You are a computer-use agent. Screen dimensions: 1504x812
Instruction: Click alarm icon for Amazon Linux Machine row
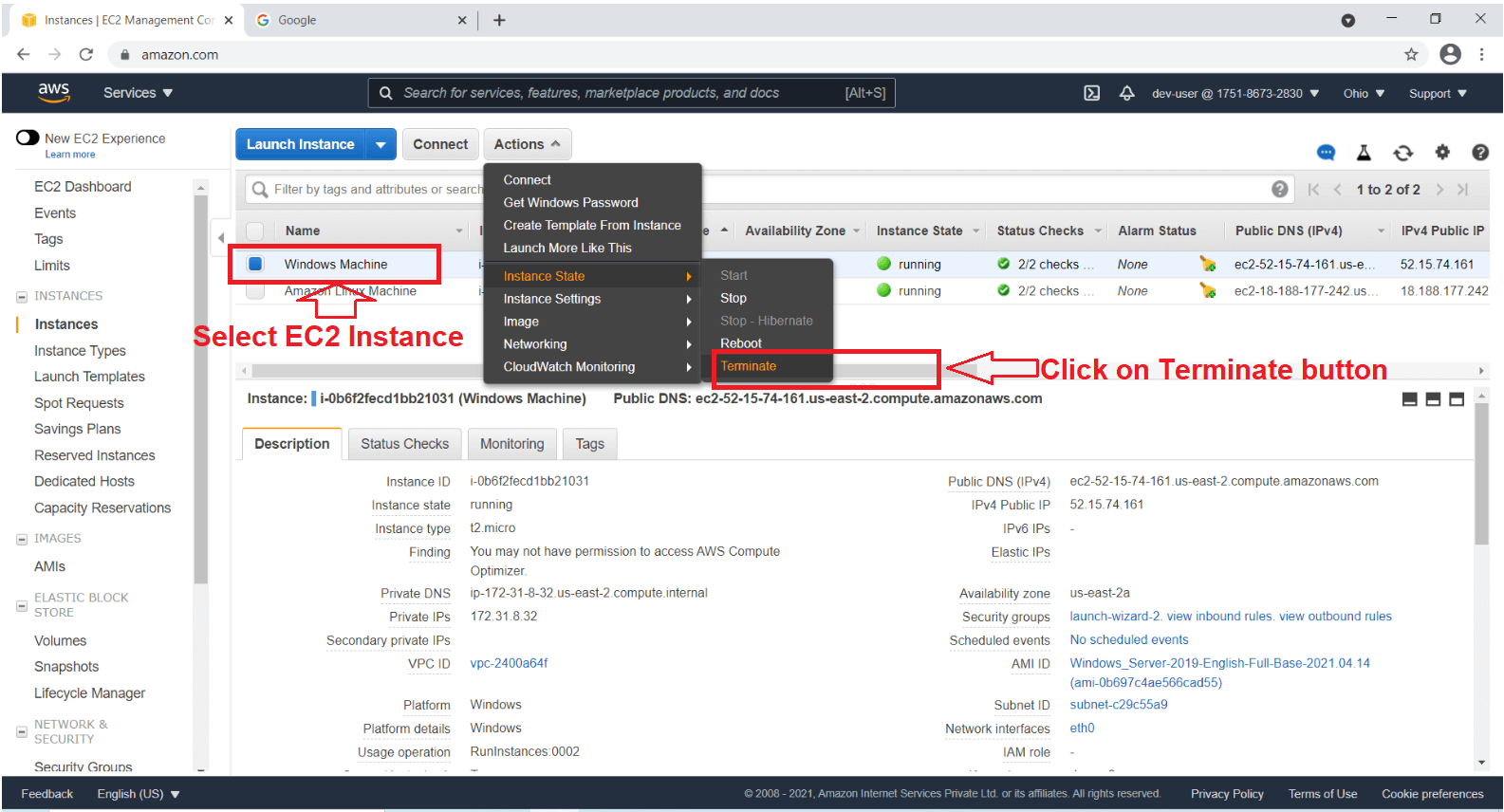[x=1207, y=290]
